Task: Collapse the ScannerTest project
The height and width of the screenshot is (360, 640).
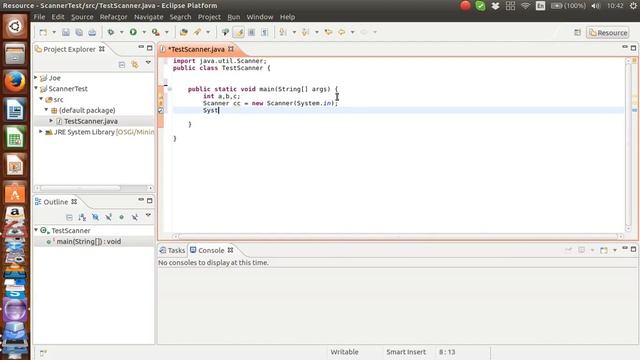Action: 36,88
